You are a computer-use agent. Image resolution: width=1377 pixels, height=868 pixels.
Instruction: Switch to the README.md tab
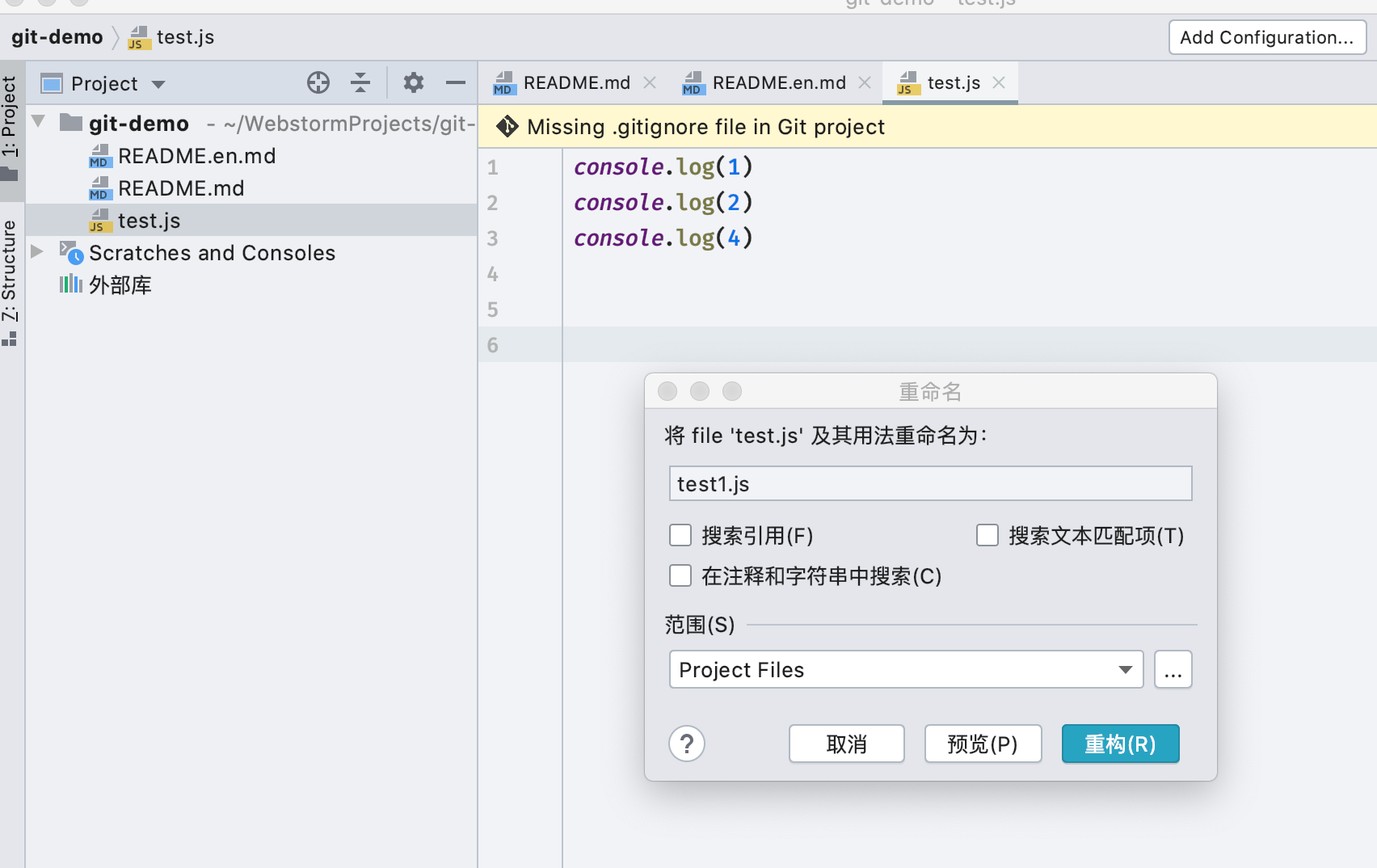[x=575, y=82]
